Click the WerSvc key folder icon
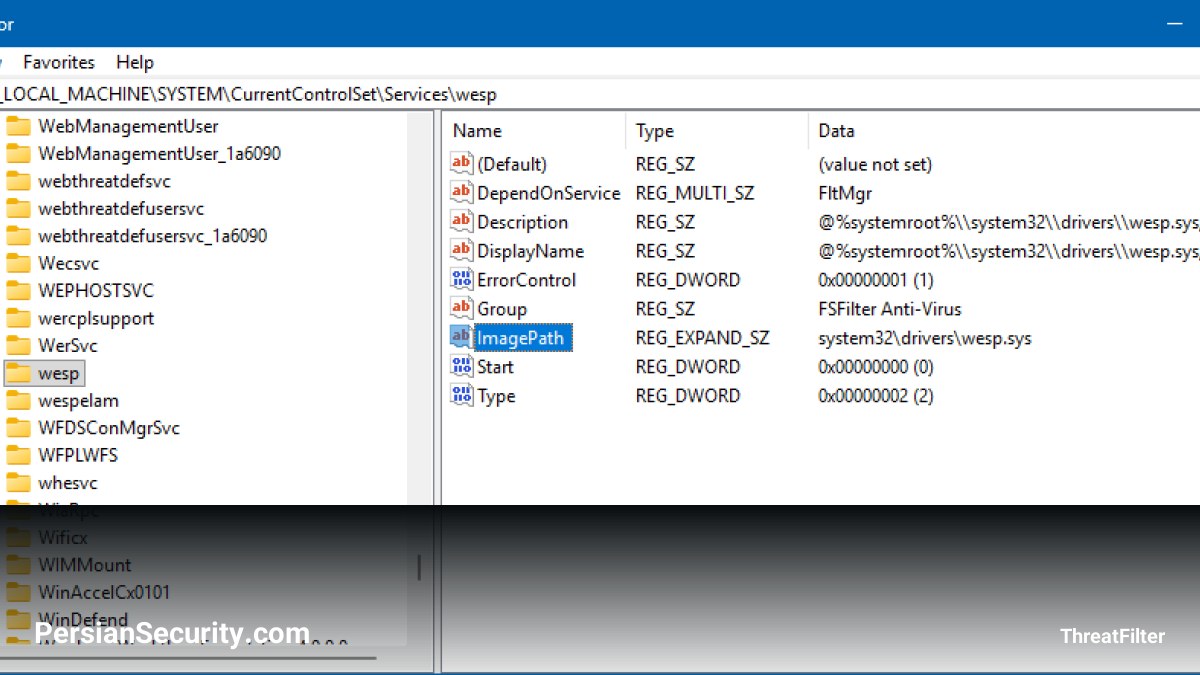 (x=18, y=345)
